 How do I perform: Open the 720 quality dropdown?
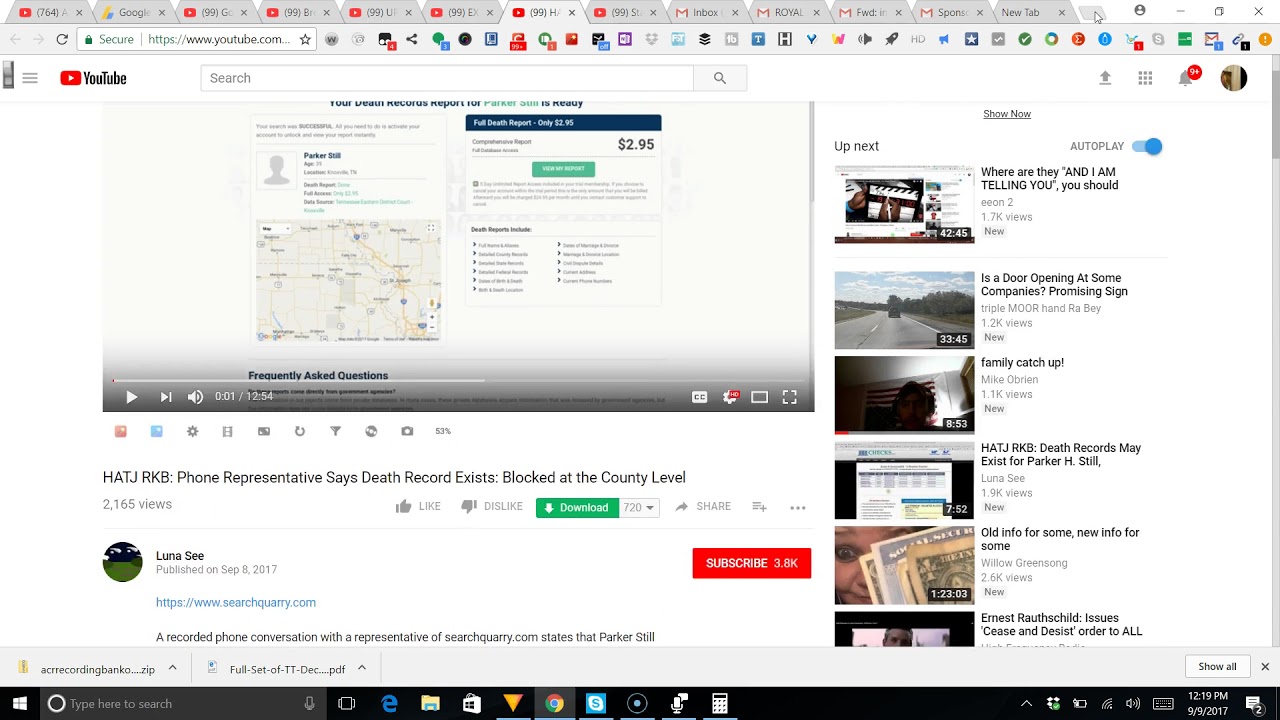[639, 507]
